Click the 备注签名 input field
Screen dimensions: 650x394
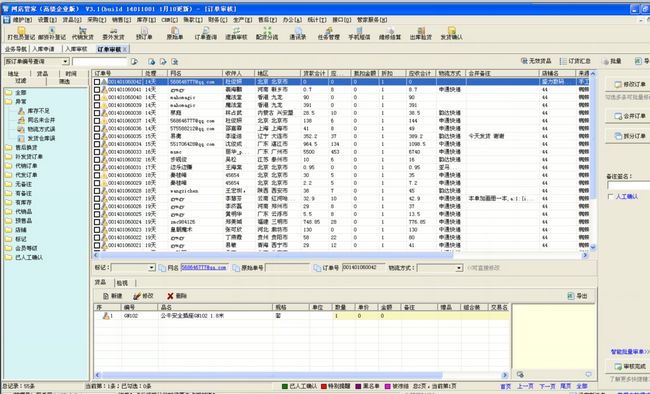click(x=628, y=185)
